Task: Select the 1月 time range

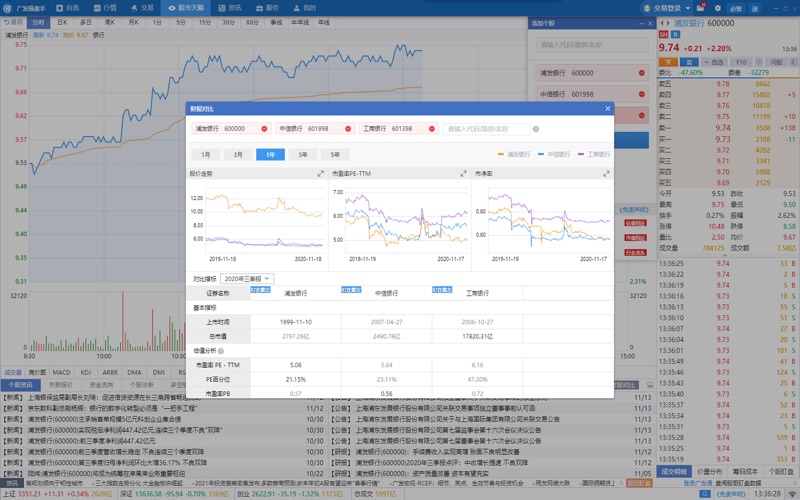Action: coord(205,155)
